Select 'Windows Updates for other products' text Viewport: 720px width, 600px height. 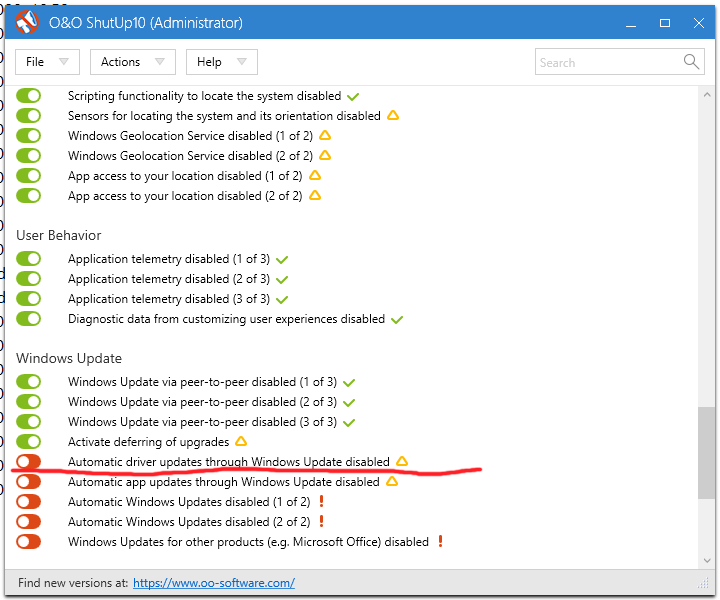coord(165,542)
